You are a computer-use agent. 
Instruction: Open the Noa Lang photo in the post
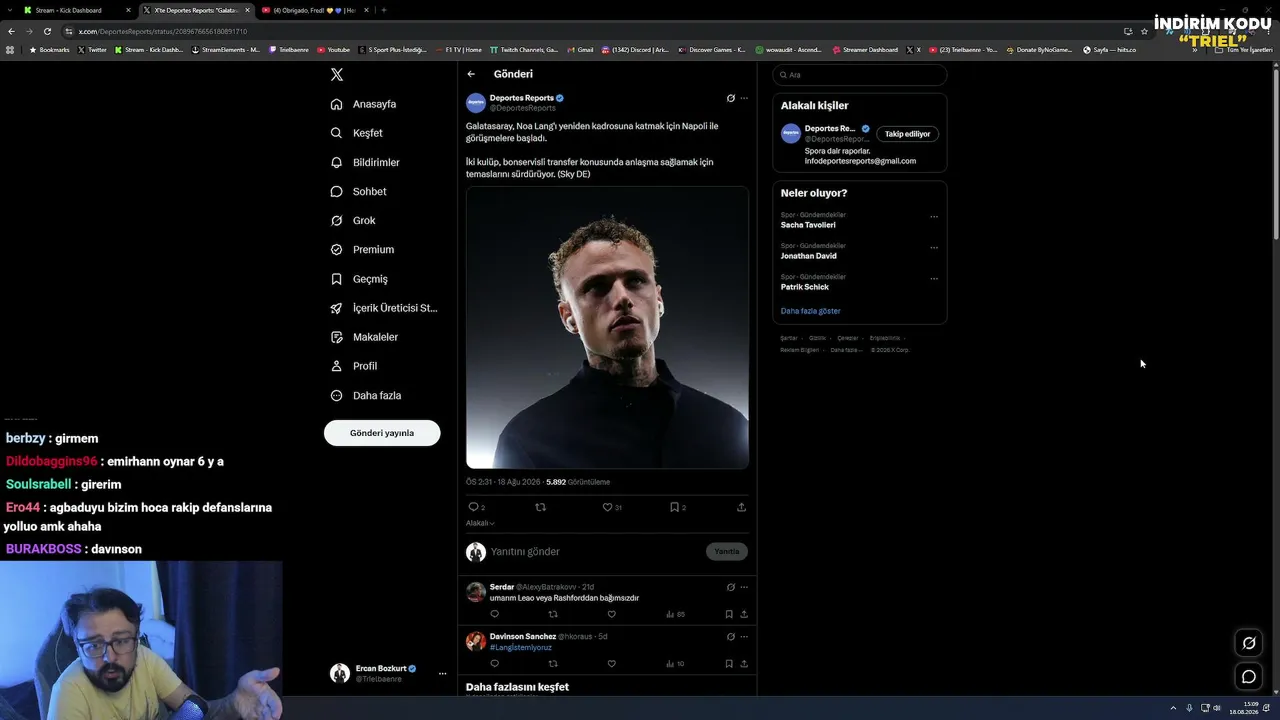click(607, 327)
